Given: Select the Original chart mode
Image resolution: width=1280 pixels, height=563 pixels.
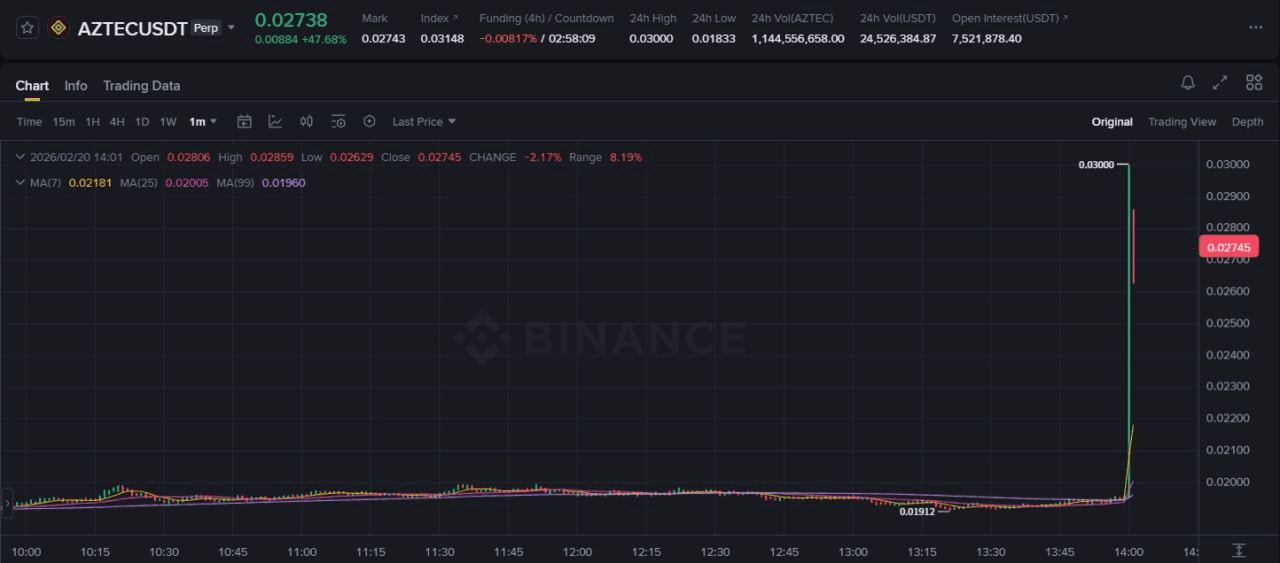Looking at the screenshot, I should click(x=1111, y=122).
